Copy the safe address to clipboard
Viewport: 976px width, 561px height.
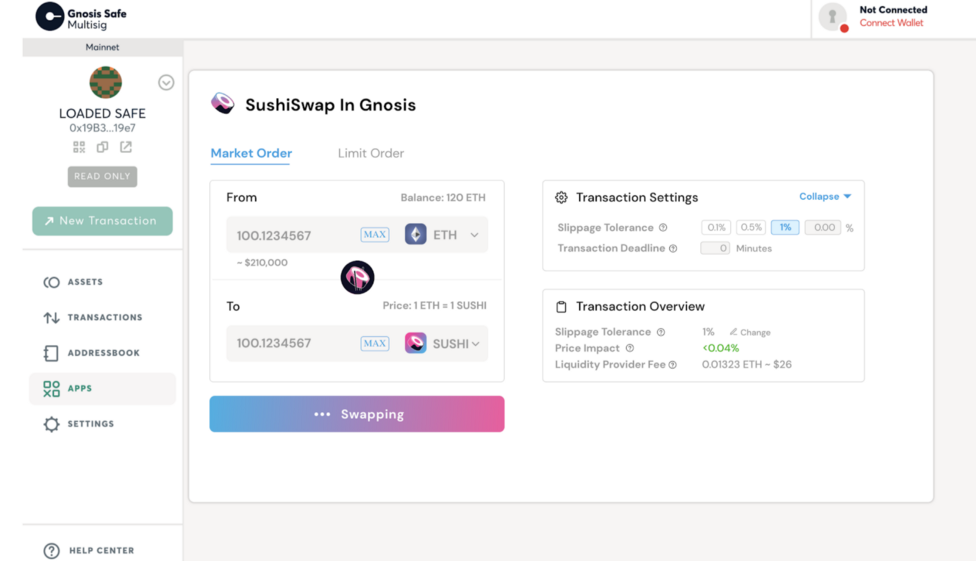pyautogui.click(x=102, y=147)
